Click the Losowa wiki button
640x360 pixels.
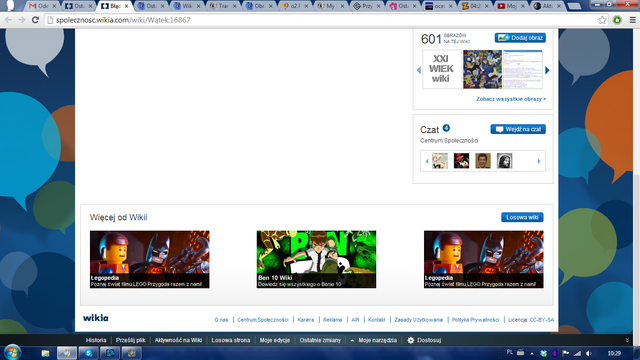pyautogui.click(x=522, y=217)
